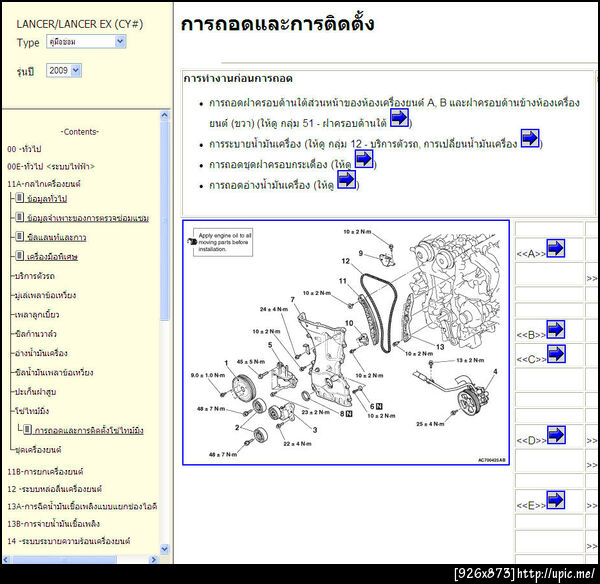Click arrow icon after การเปลี่ยนน้ำมันเครื่อง reference
The image size is (600, 584).
pos(530,138)
